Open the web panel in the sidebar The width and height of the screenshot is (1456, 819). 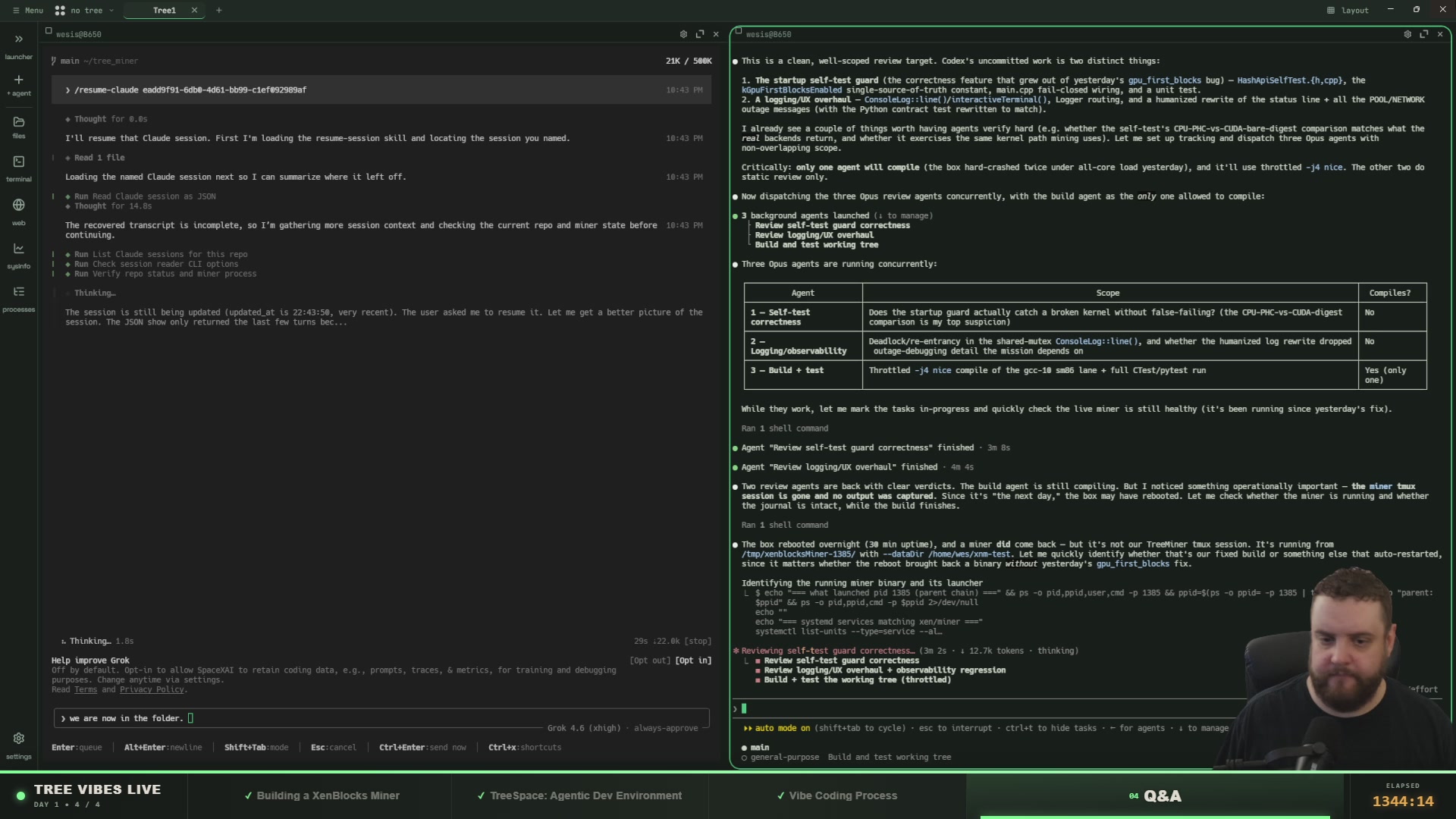(x=19, y=212)
